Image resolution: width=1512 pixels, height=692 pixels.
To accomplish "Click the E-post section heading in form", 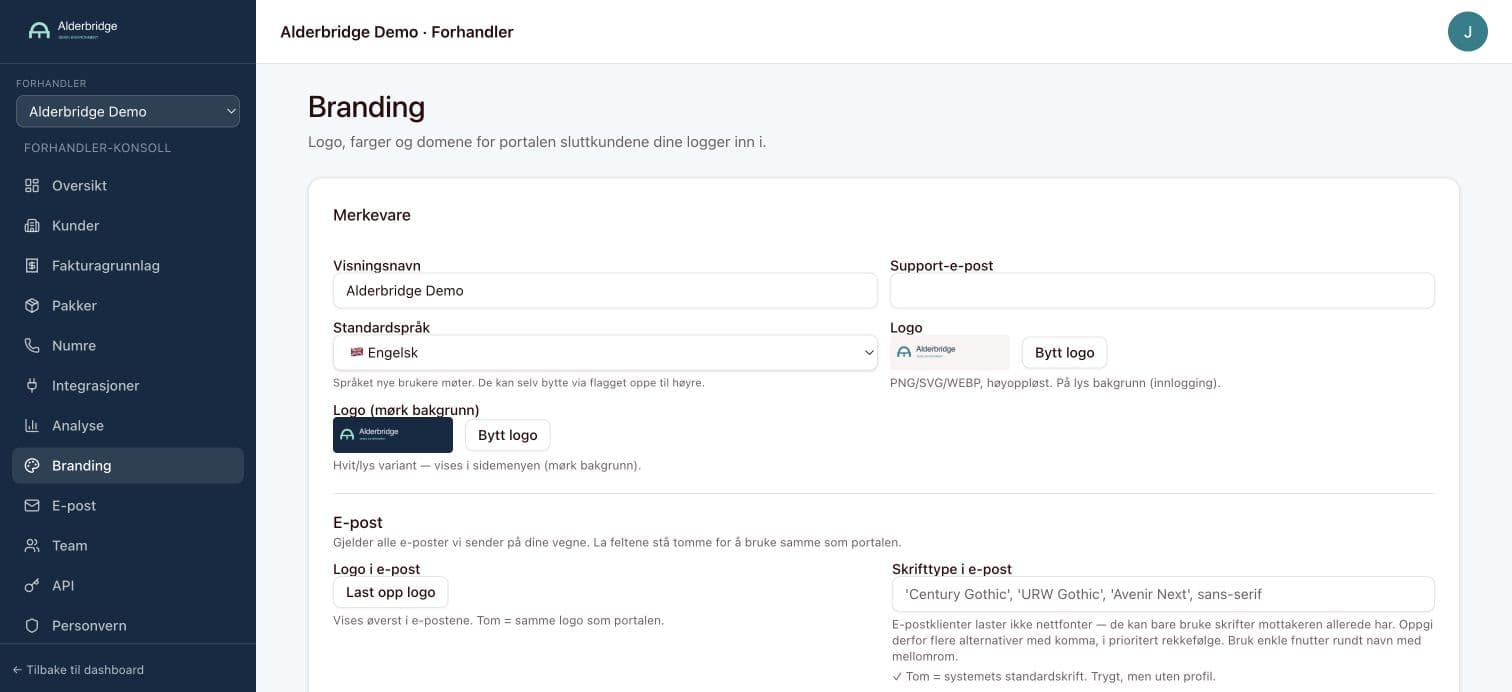I will [x=358, y=522].
